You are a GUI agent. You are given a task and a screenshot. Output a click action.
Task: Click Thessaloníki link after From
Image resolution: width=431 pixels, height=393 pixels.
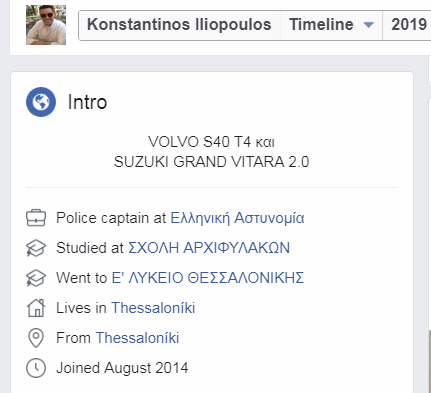[x=137, y=338]
